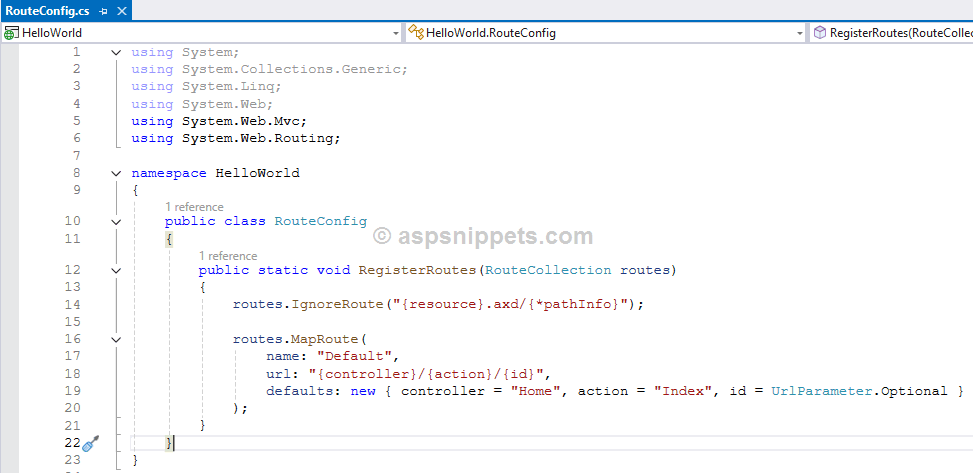Click line number 14 in the margin
973x473 pixels.
pyautogui.click(x=73, y=304)
